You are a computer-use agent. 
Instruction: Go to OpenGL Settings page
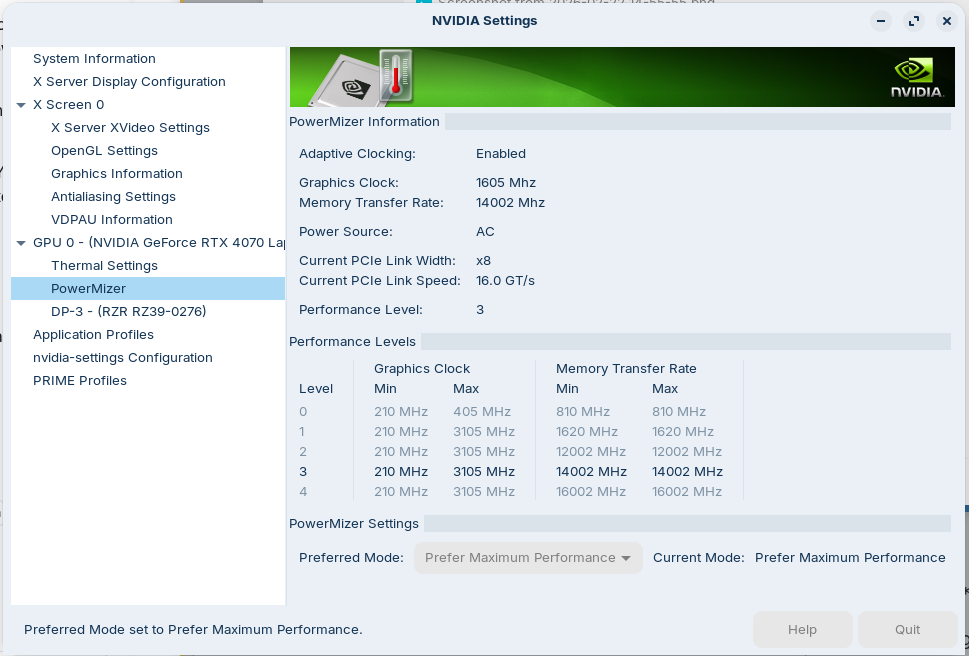click(x=104, y=151)
